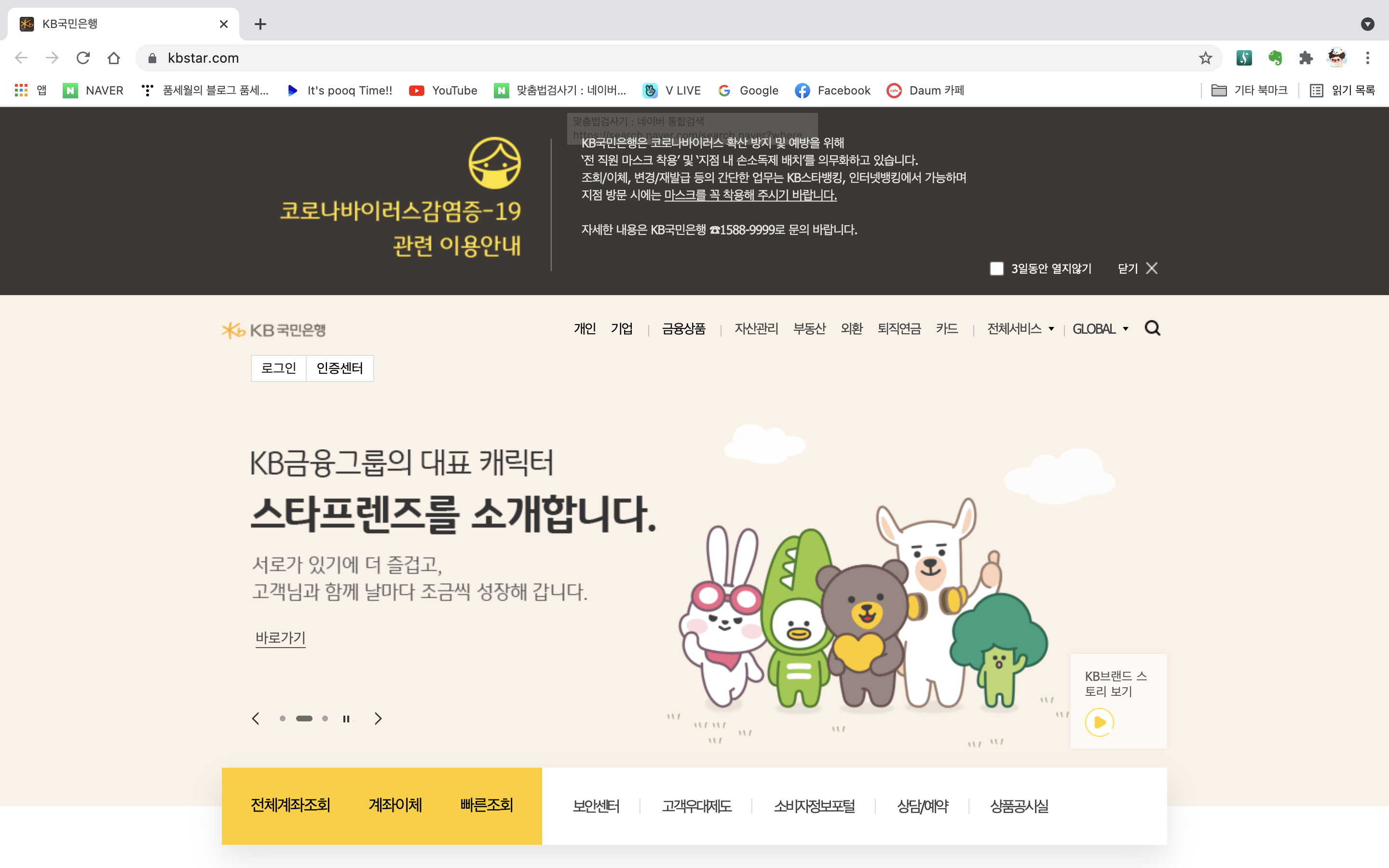This screenshot has width=1389, height=868.
Task: Select the third carousel dot indicator
Action: (x=325, y=719)
